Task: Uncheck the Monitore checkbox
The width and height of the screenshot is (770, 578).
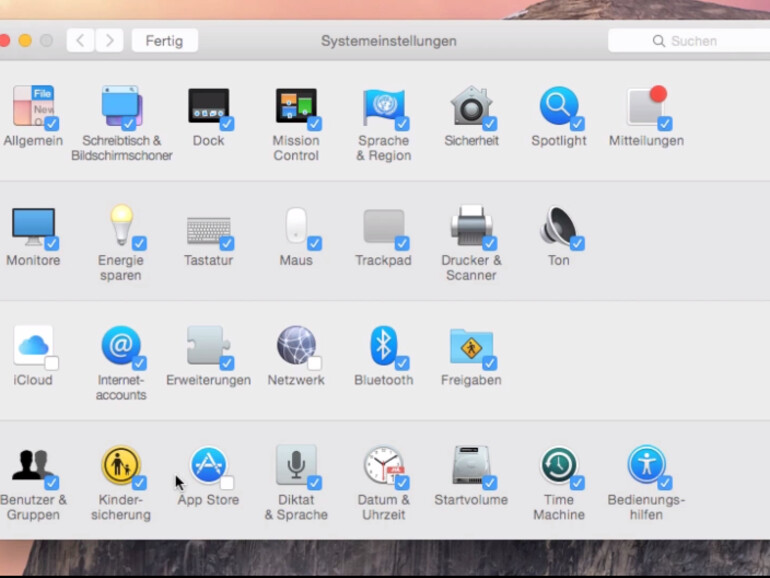Action: (52, 243)
